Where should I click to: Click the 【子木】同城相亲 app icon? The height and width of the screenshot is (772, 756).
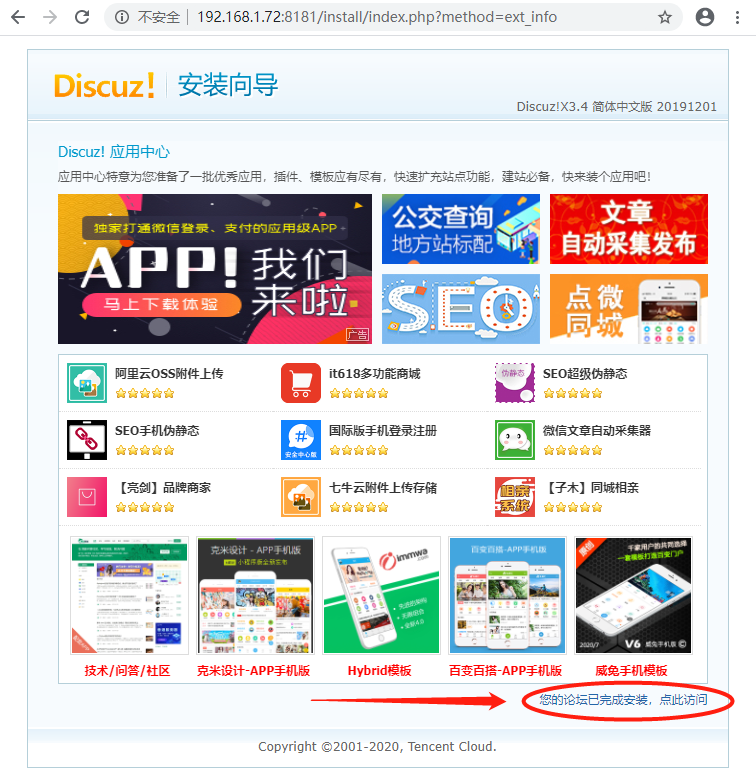coord(515,497)
